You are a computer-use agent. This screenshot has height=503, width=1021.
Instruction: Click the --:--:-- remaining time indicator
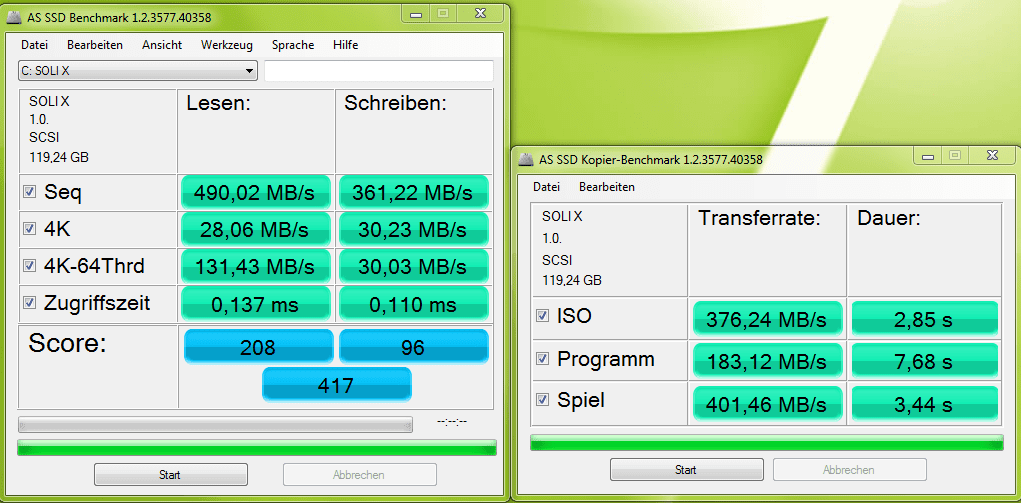coord(452,422)
